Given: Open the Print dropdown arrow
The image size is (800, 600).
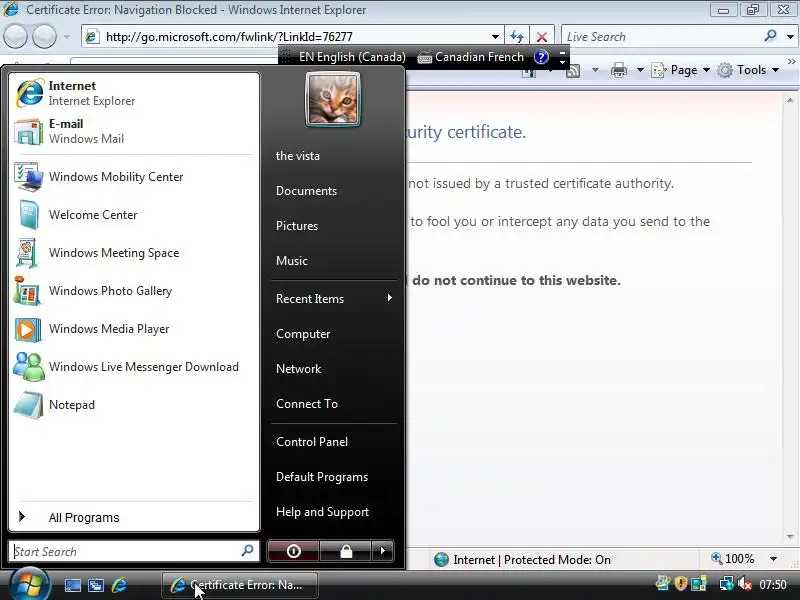Looking at the screenshot, I should (x=640, y=70).
